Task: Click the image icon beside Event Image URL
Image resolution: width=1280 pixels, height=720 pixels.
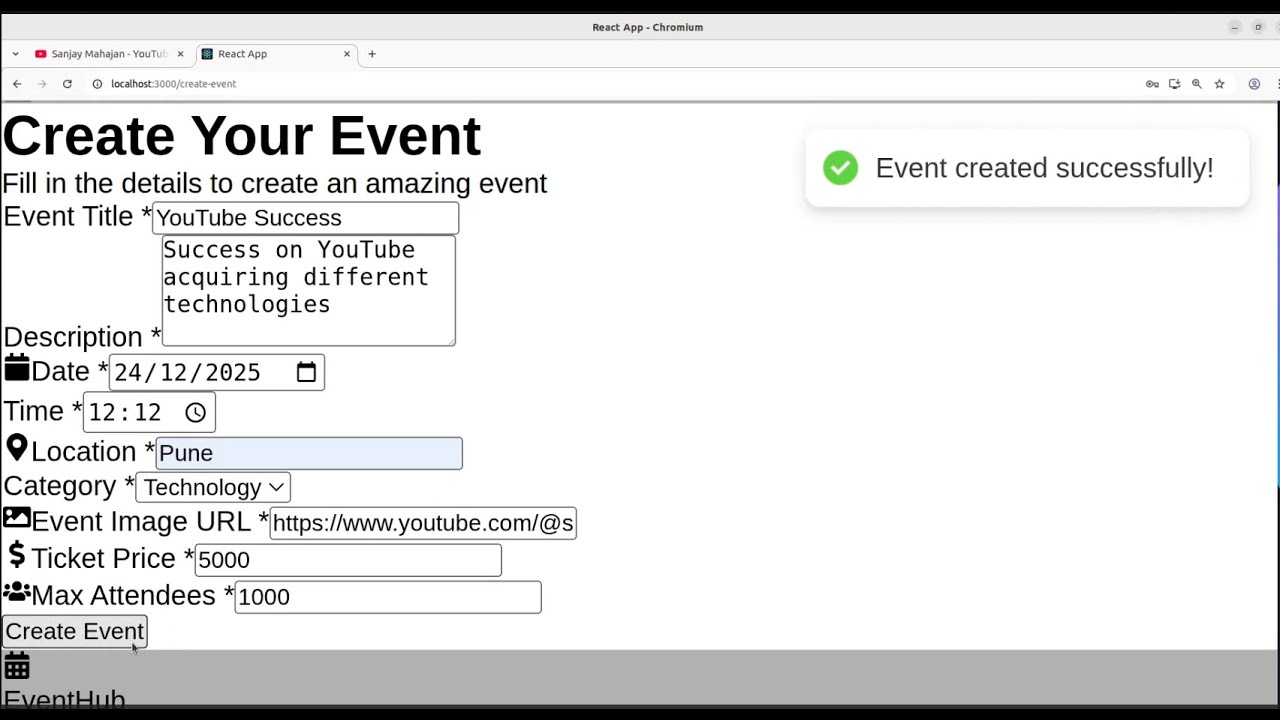Action: coord(17,518)
